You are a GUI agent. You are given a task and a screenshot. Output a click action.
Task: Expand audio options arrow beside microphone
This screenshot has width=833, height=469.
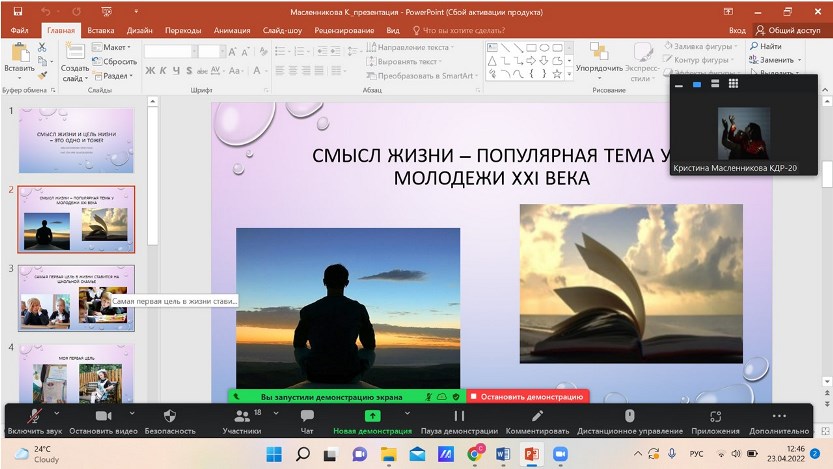point(56,412)
